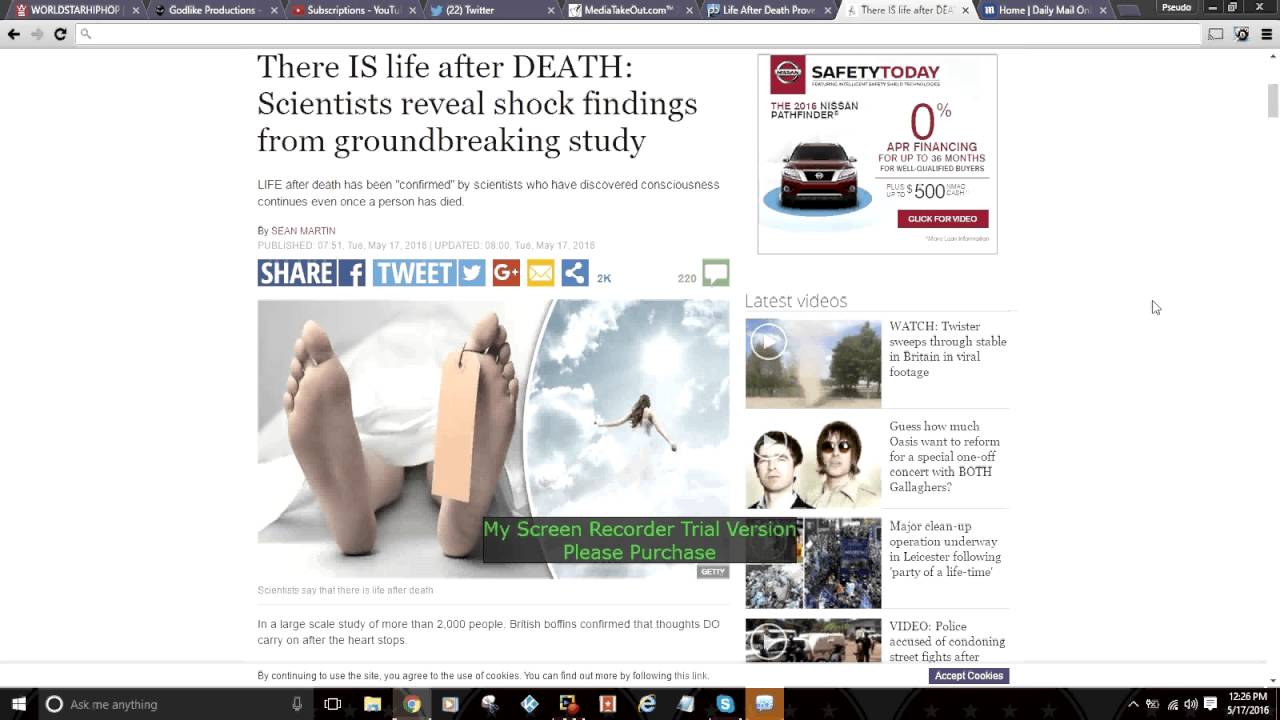Open Skype from the taskbar

725,704
